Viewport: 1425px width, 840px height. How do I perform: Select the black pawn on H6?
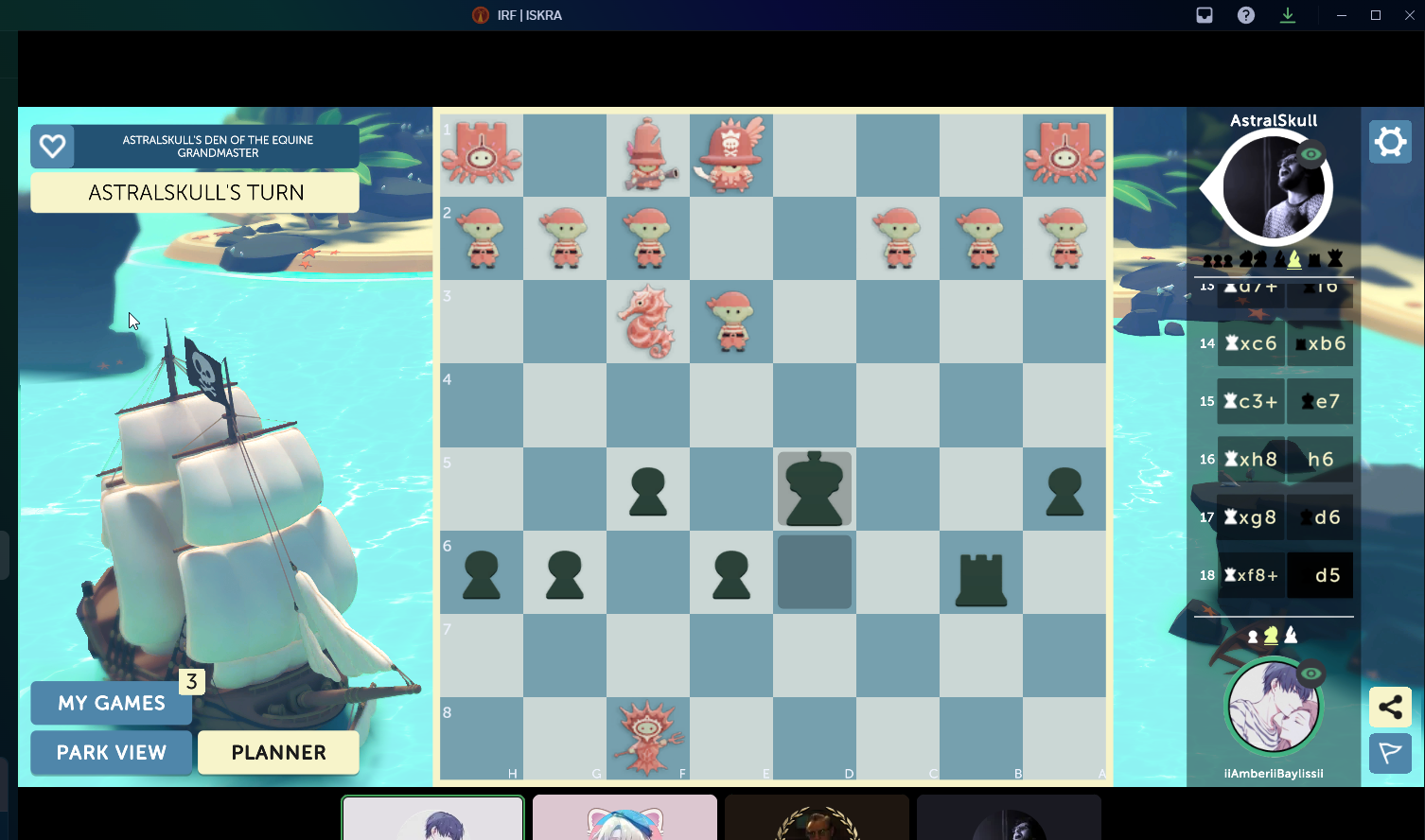pyautogui.click(x=482, y=575)
